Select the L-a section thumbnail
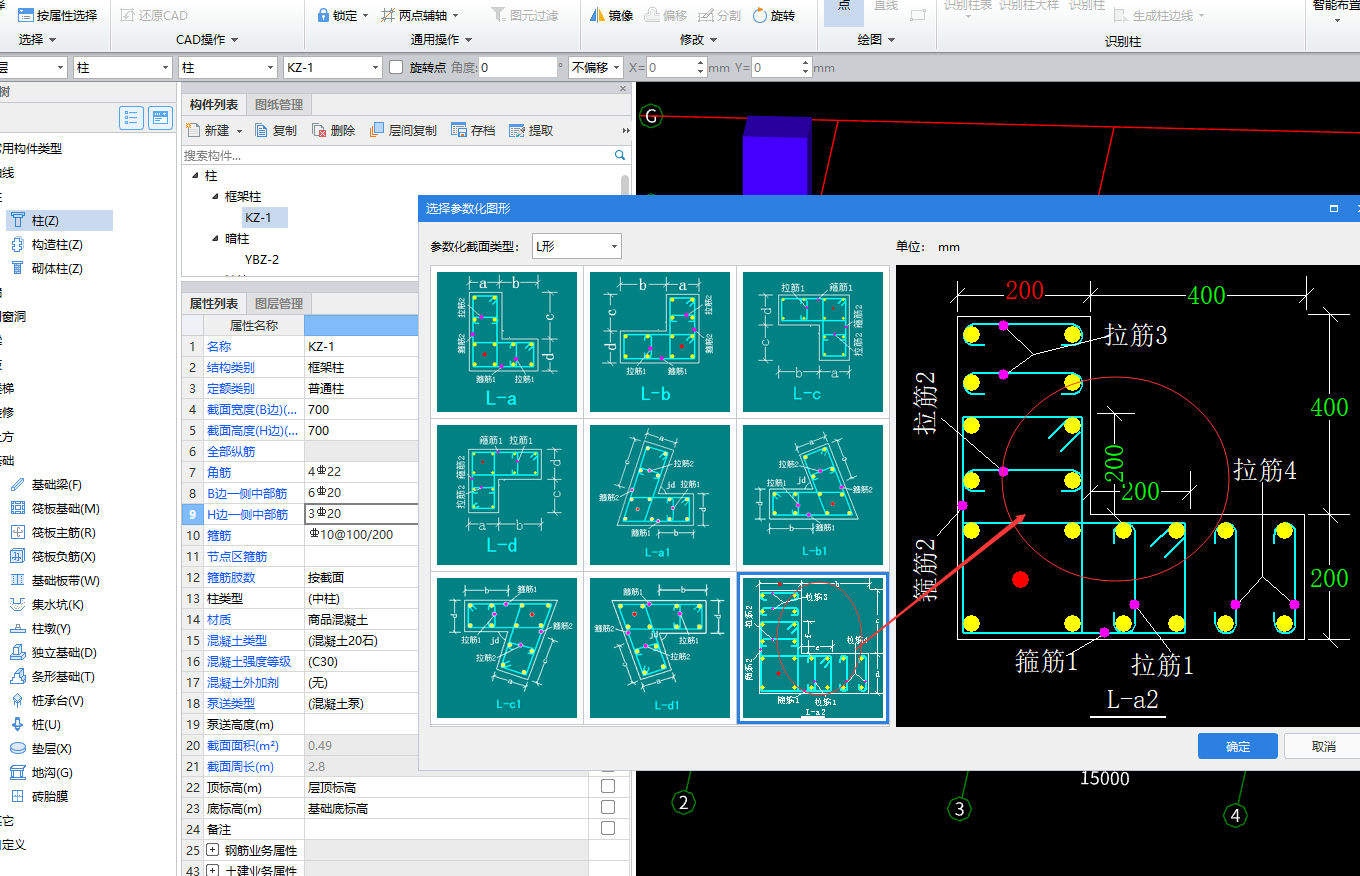The width and height of the screenshot is (1360, 876). pyautogui.click(x=507, y=341)
